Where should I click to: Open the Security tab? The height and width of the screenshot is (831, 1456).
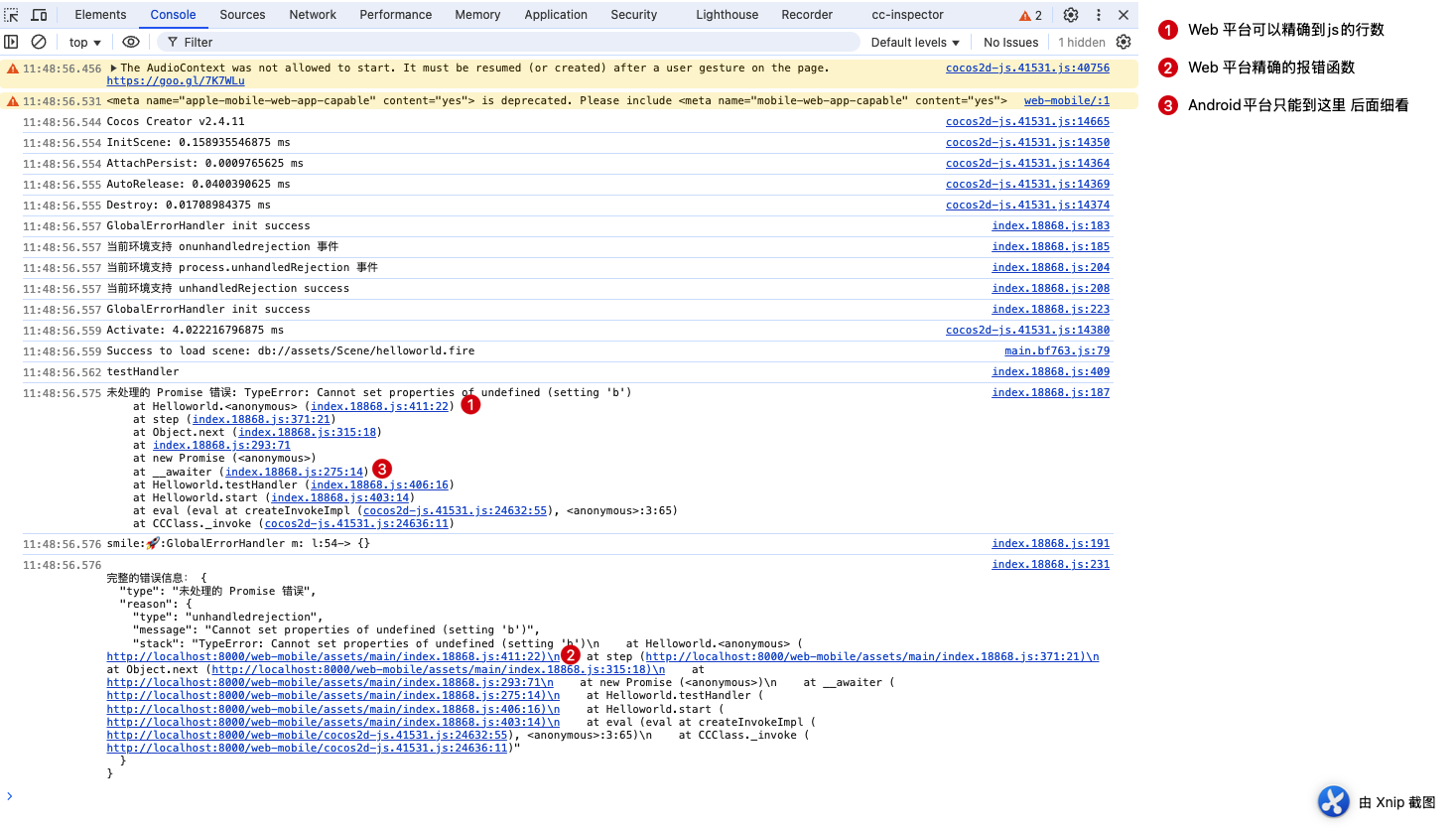tap(634, 15)
